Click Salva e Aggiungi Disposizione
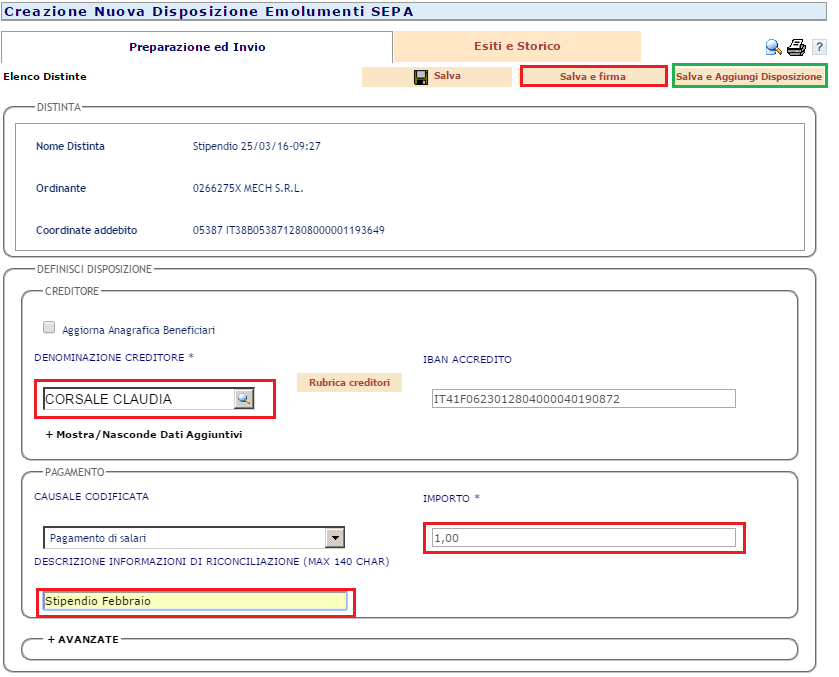Image resolution: width=839 pixels, height=677 pixels. click(x=749, y=77)
